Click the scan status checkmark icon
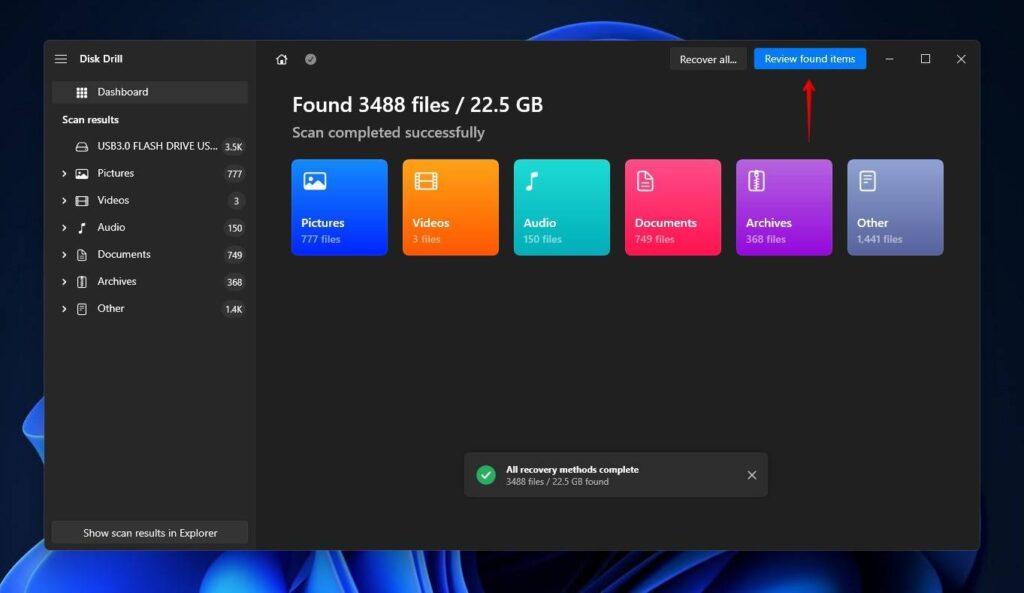Image resolution: width=1024 pixels, height=593 pixels. 310,59
